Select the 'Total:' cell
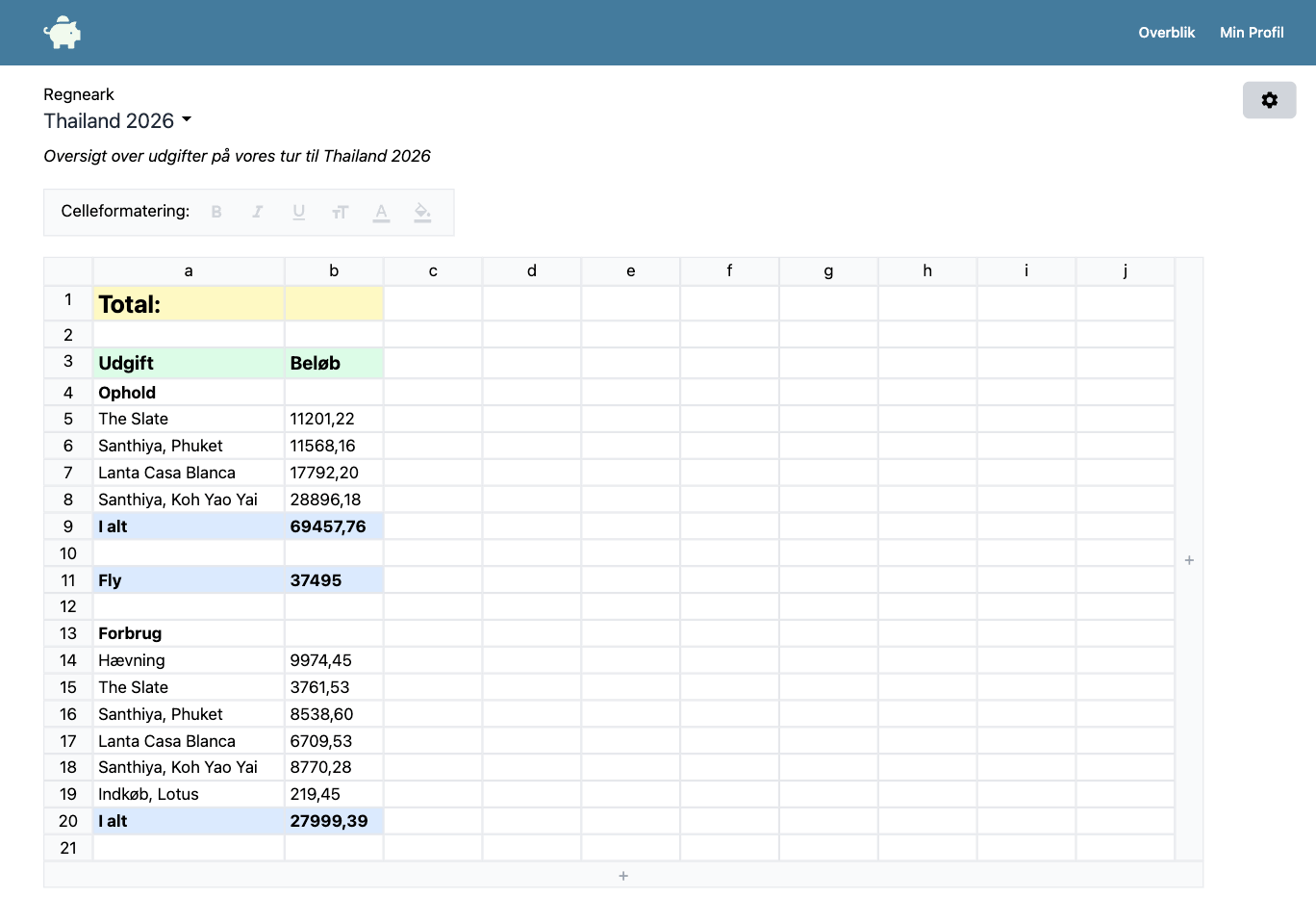The height and width of the screenshot is (923, 1316). 189,303
